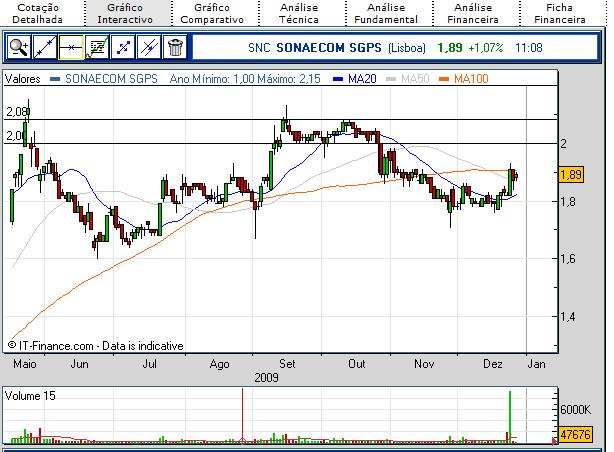Open the indicators chart settings icon
Image resolution: width=614 pixels, height=452 pixels.
tap(97, 47)
